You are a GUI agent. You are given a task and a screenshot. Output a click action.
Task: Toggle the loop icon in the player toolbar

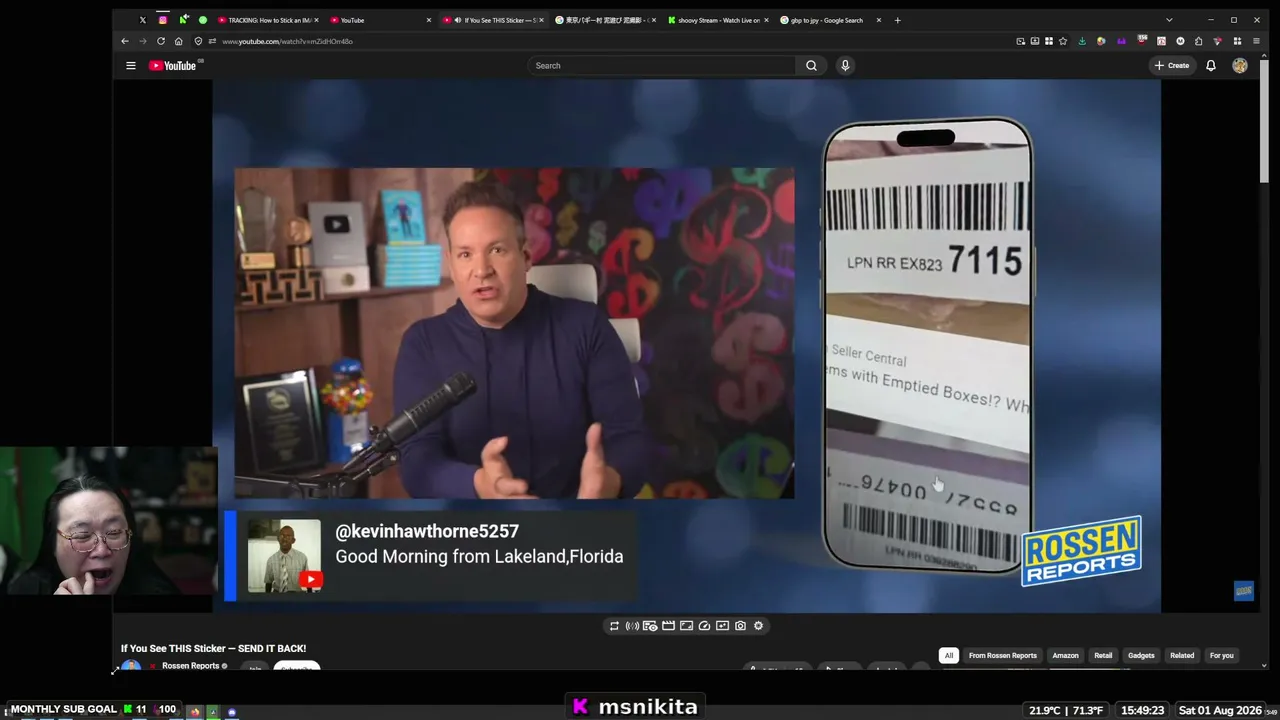(614, 626)
